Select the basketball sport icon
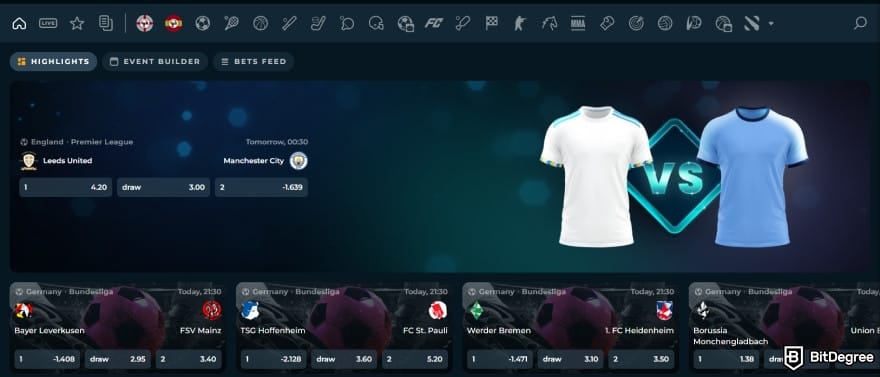 (260, 24)
